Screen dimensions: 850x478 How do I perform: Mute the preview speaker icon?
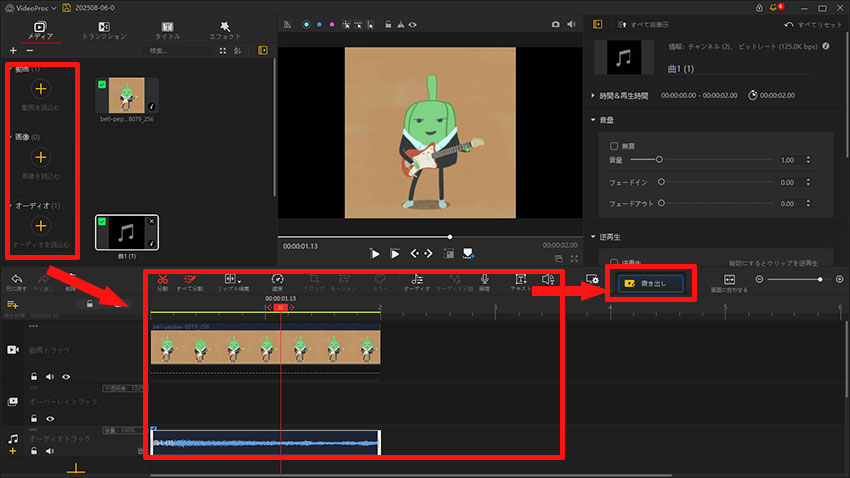(x=571, y=24)
